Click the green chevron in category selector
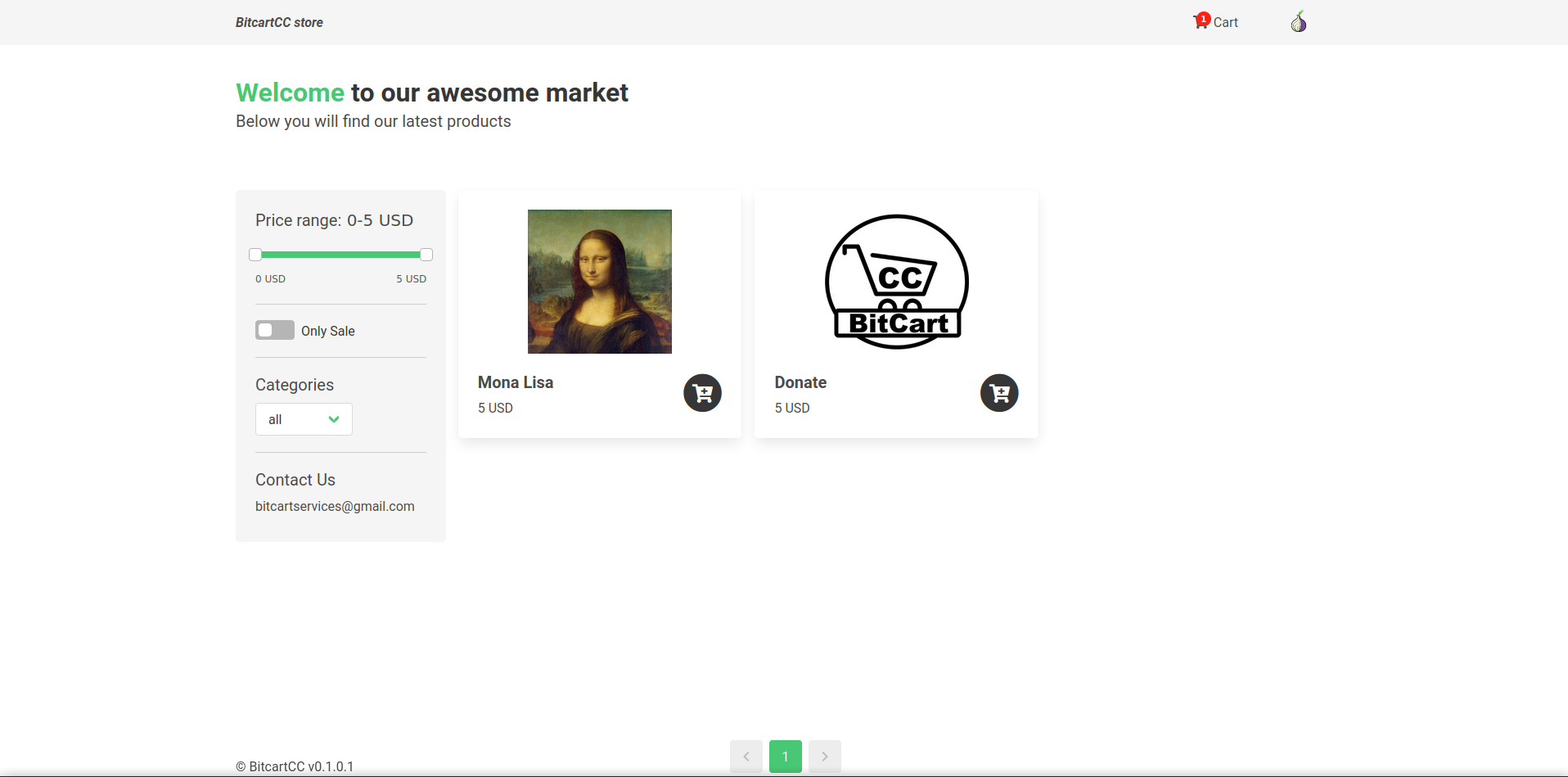1568x777 pixels. click(x=334, y=419)
